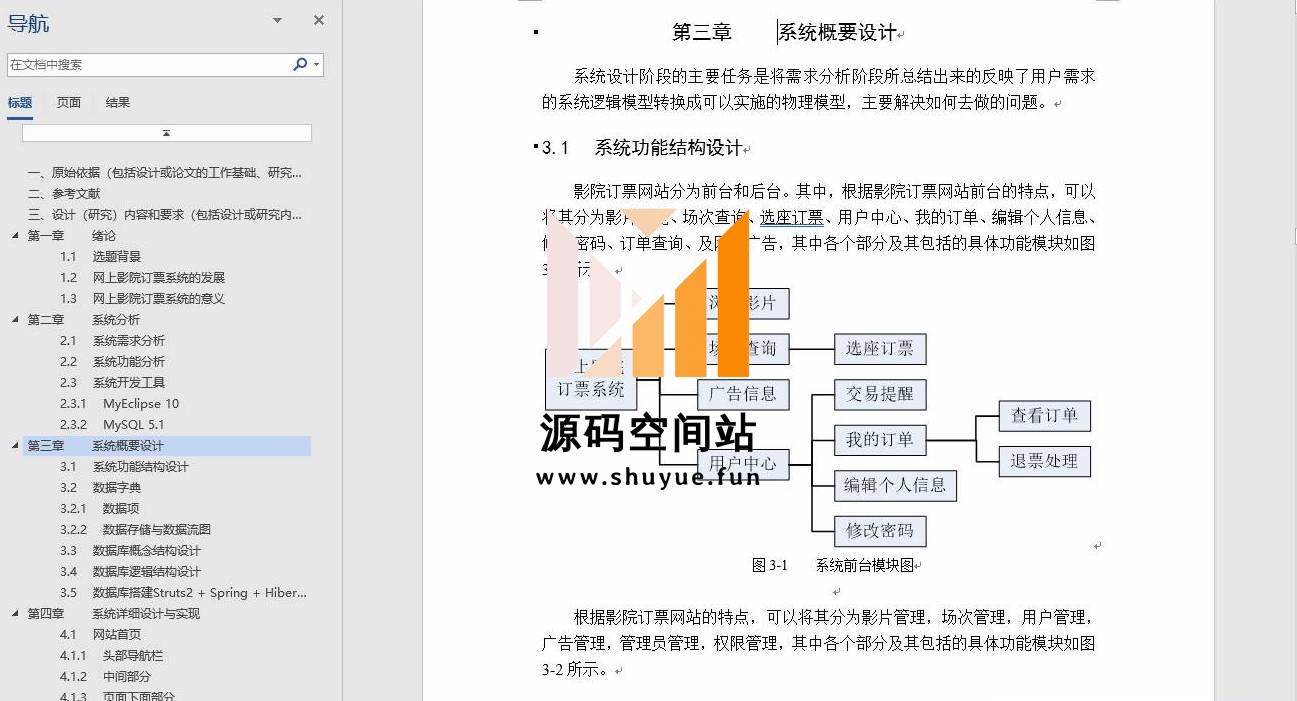Click the 选座订票 box in the diagram
The height and width of the screenshot is (701, 1297).
pos(880,349)
